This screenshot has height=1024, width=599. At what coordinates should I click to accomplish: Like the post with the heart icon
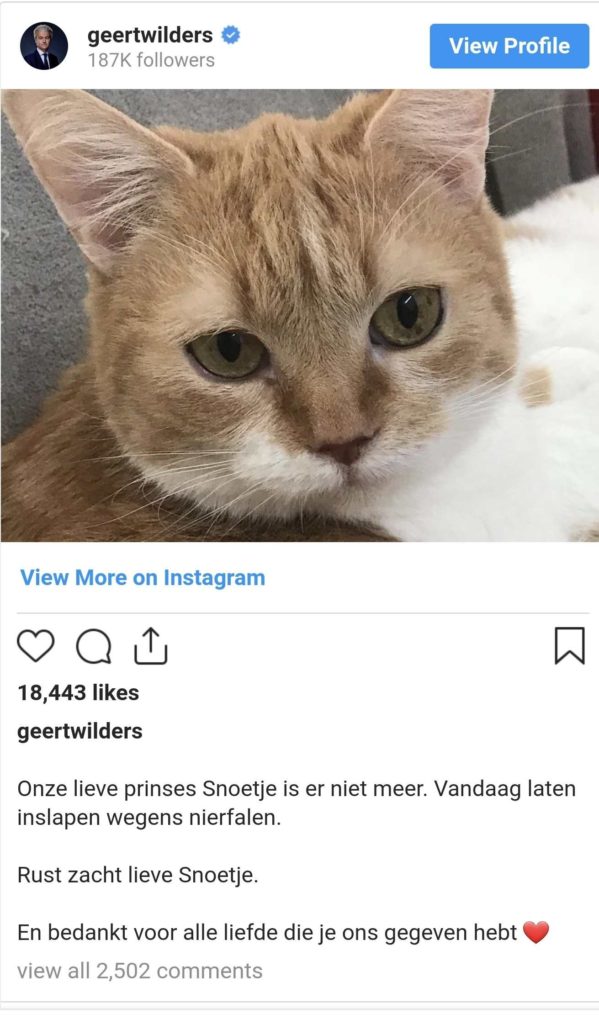(35, 646)
